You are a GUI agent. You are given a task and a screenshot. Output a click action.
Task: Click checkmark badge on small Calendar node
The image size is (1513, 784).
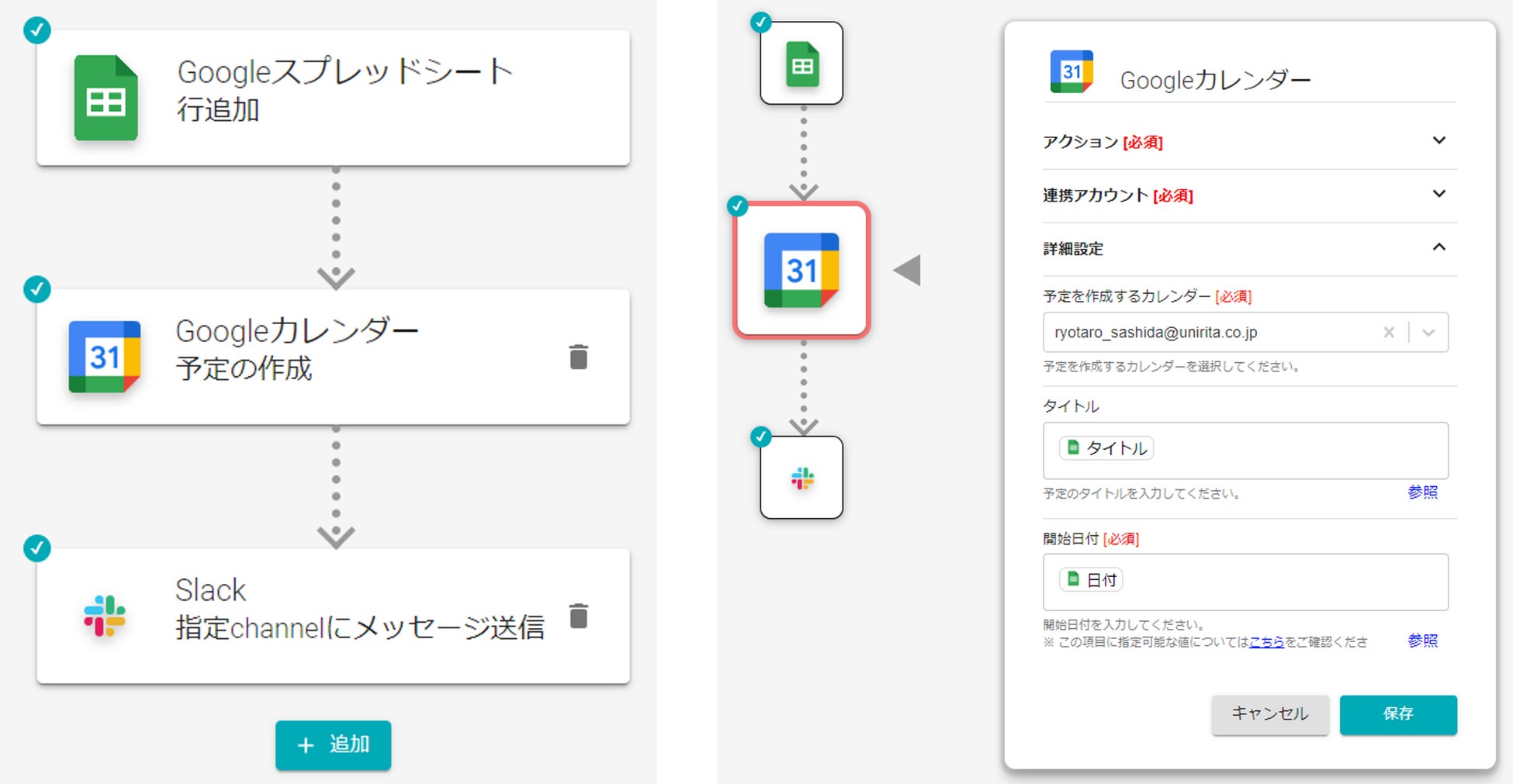pyautogui.click(x=737, y=206)
